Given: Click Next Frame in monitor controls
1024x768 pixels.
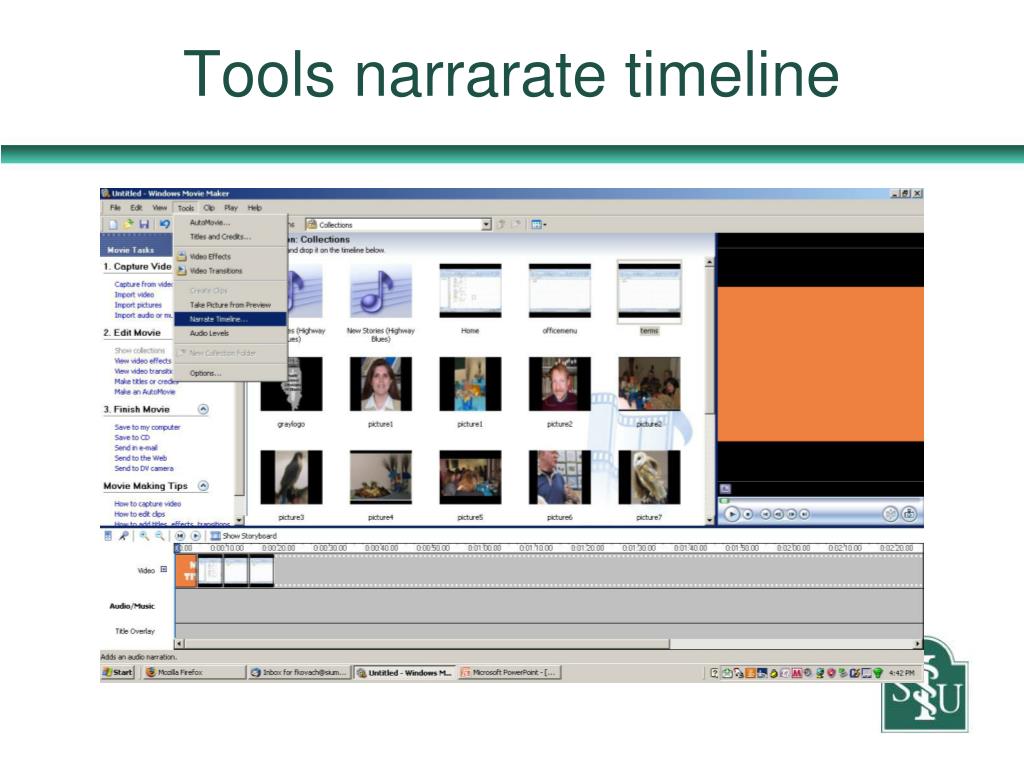Looking at the screenshot, I should coord(792,514).
